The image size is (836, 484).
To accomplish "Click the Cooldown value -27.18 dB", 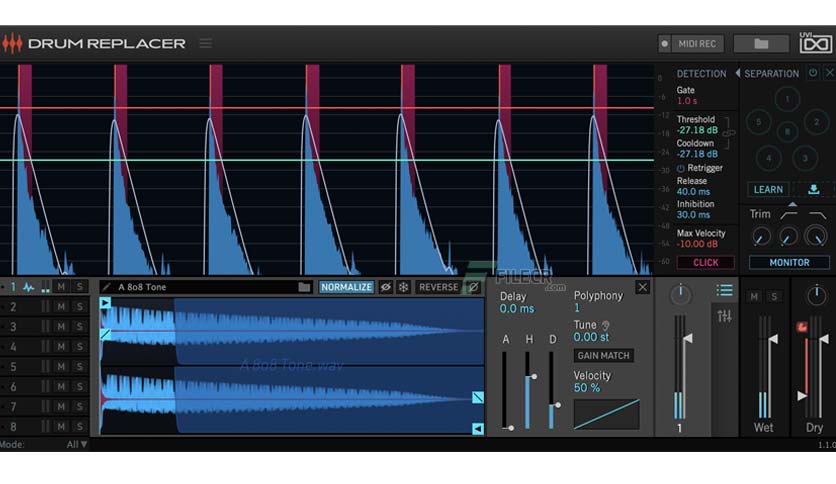I will click(697, 154).
